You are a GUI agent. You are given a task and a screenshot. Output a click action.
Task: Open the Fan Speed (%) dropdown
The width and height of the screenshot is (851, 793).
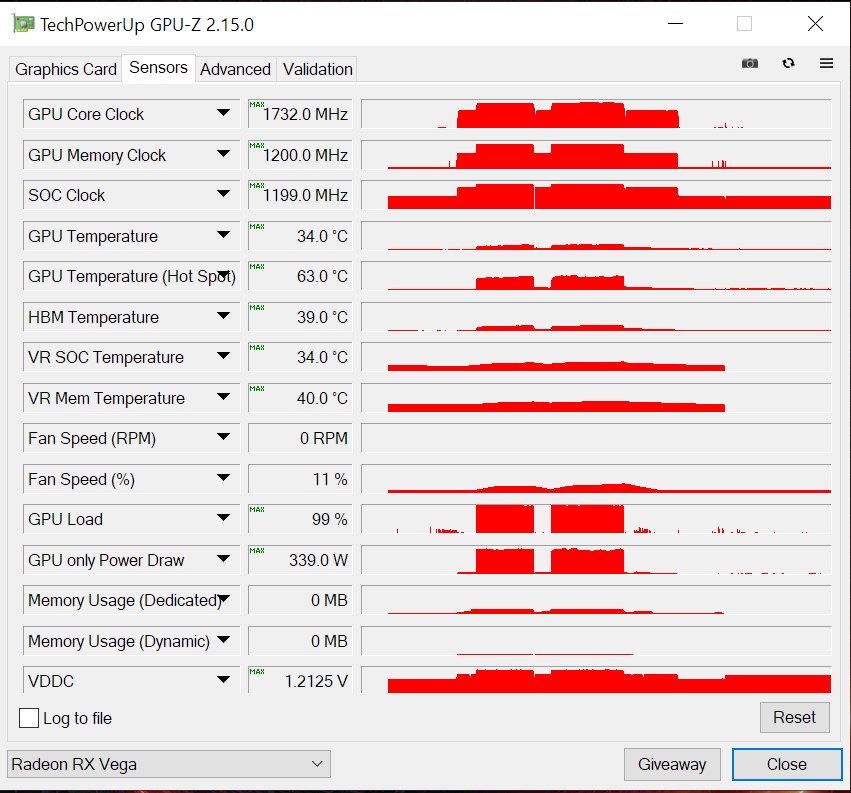[x=223, y=478]
